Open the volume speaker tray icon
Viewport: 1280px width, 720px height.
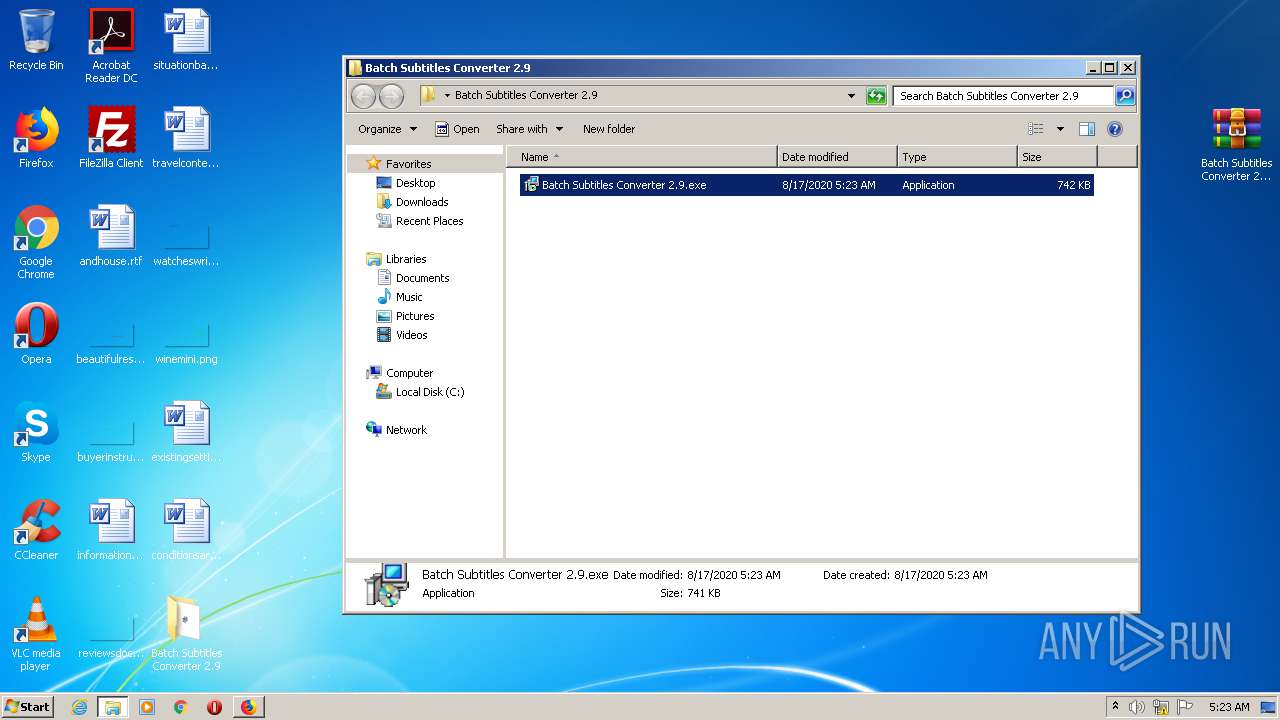(x=1137, y=707)
